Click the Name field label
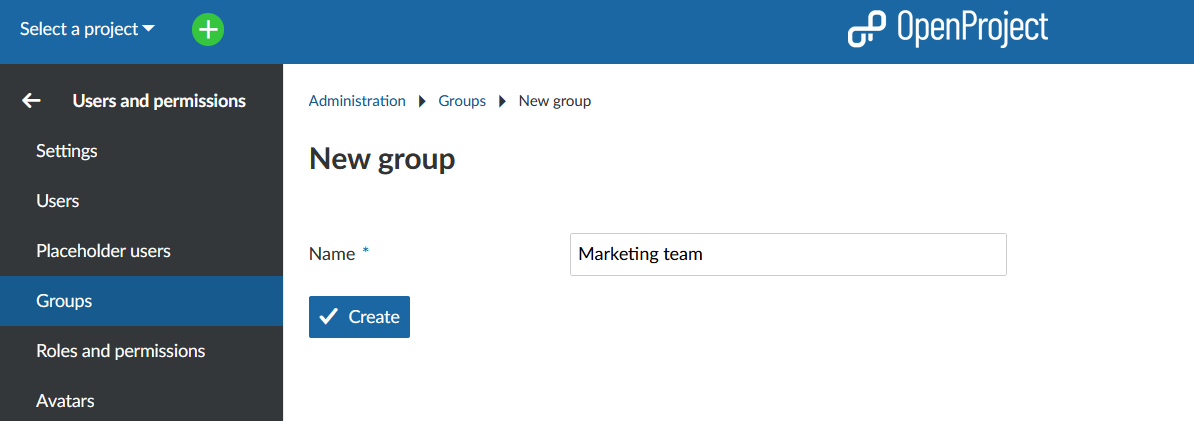 point(332,254)
